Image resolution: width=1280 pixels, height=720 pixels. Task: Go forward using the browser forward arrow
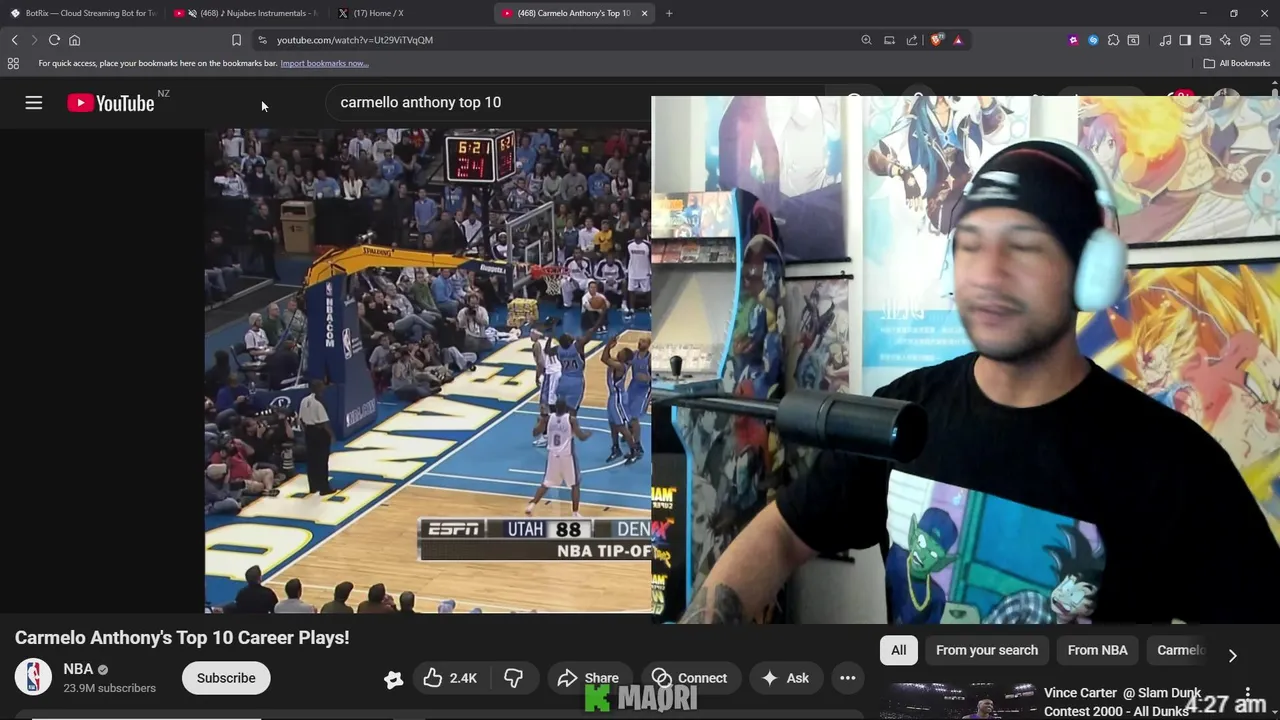(33, 40)
